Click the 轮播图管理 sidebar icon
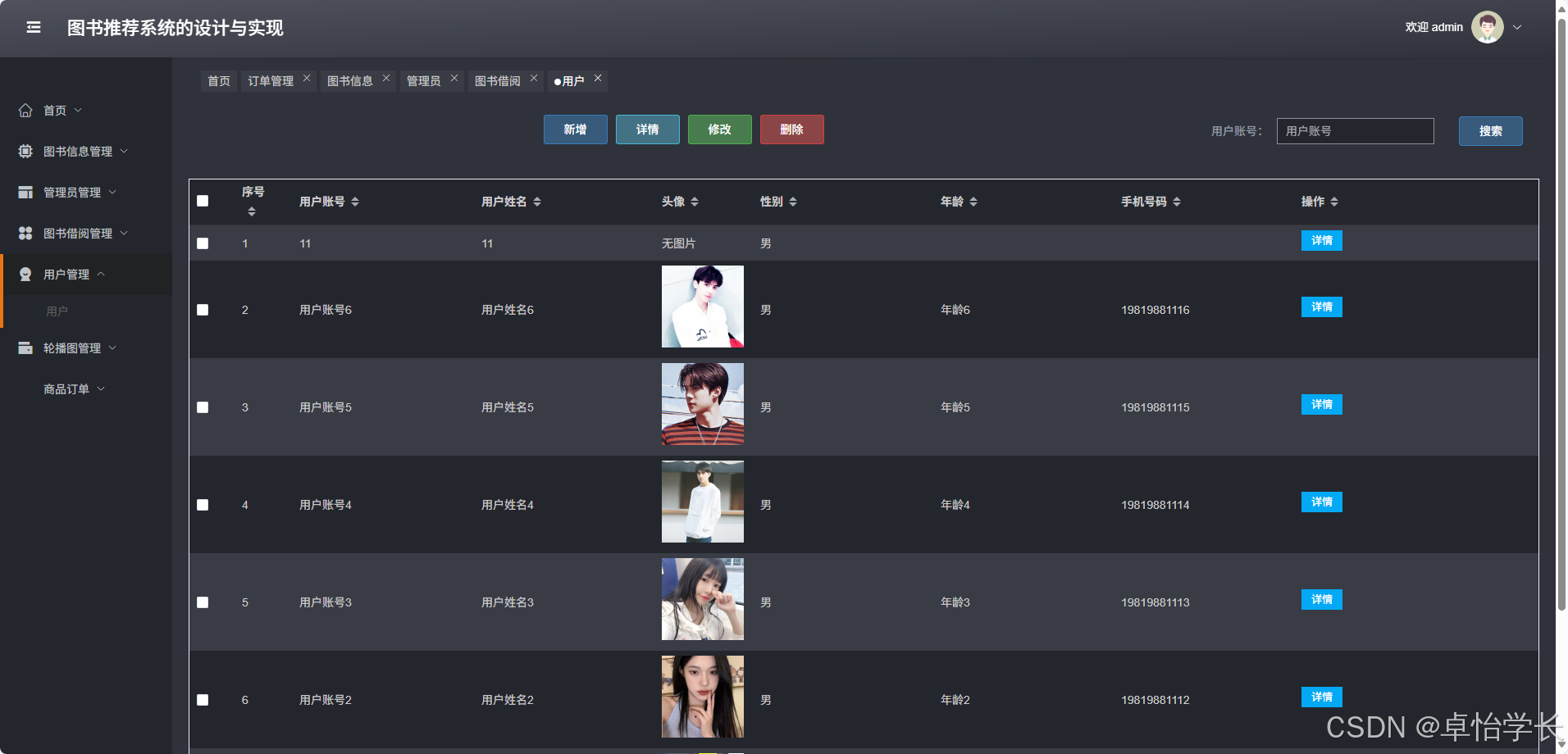 pyautogui.click(x=25, y=348)
